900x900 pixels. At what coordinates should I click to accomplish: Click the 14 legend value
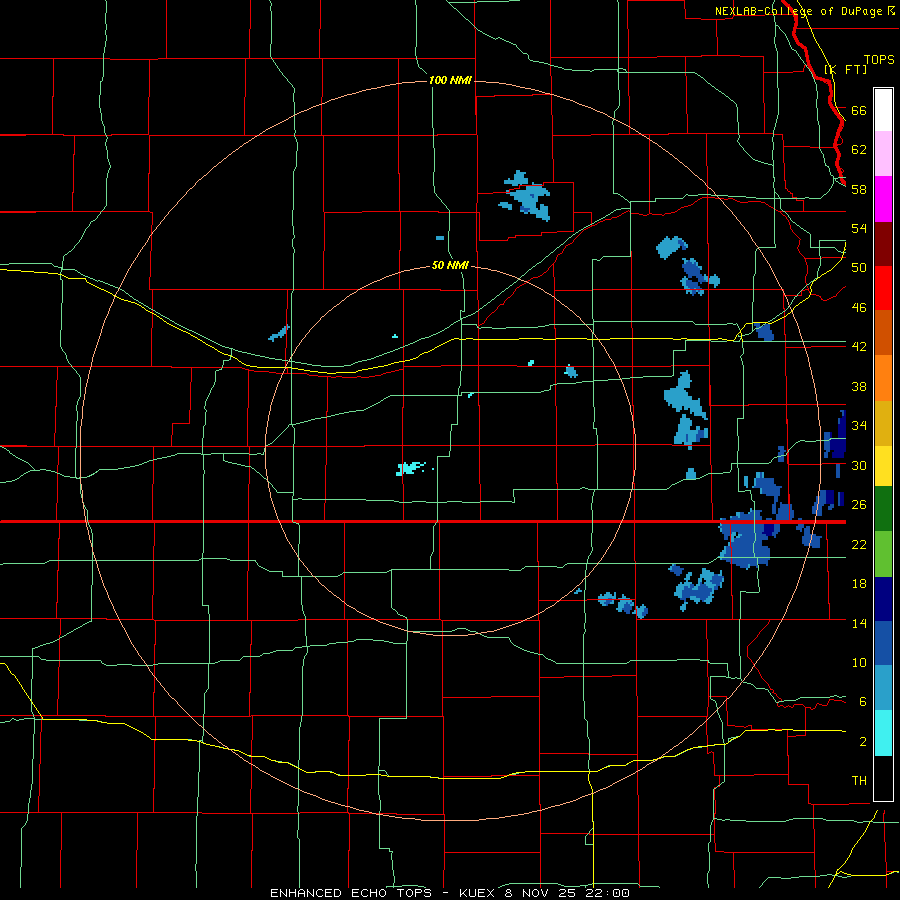[x=859, y=623]
